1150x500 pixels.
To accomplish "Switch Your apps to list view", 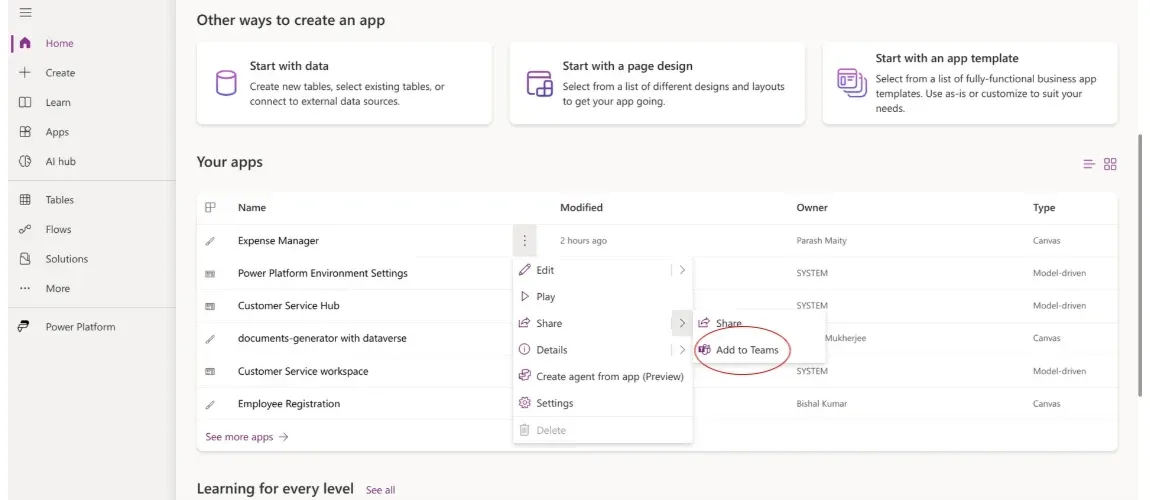I will pyautogui.click(x=1089, y=164).
